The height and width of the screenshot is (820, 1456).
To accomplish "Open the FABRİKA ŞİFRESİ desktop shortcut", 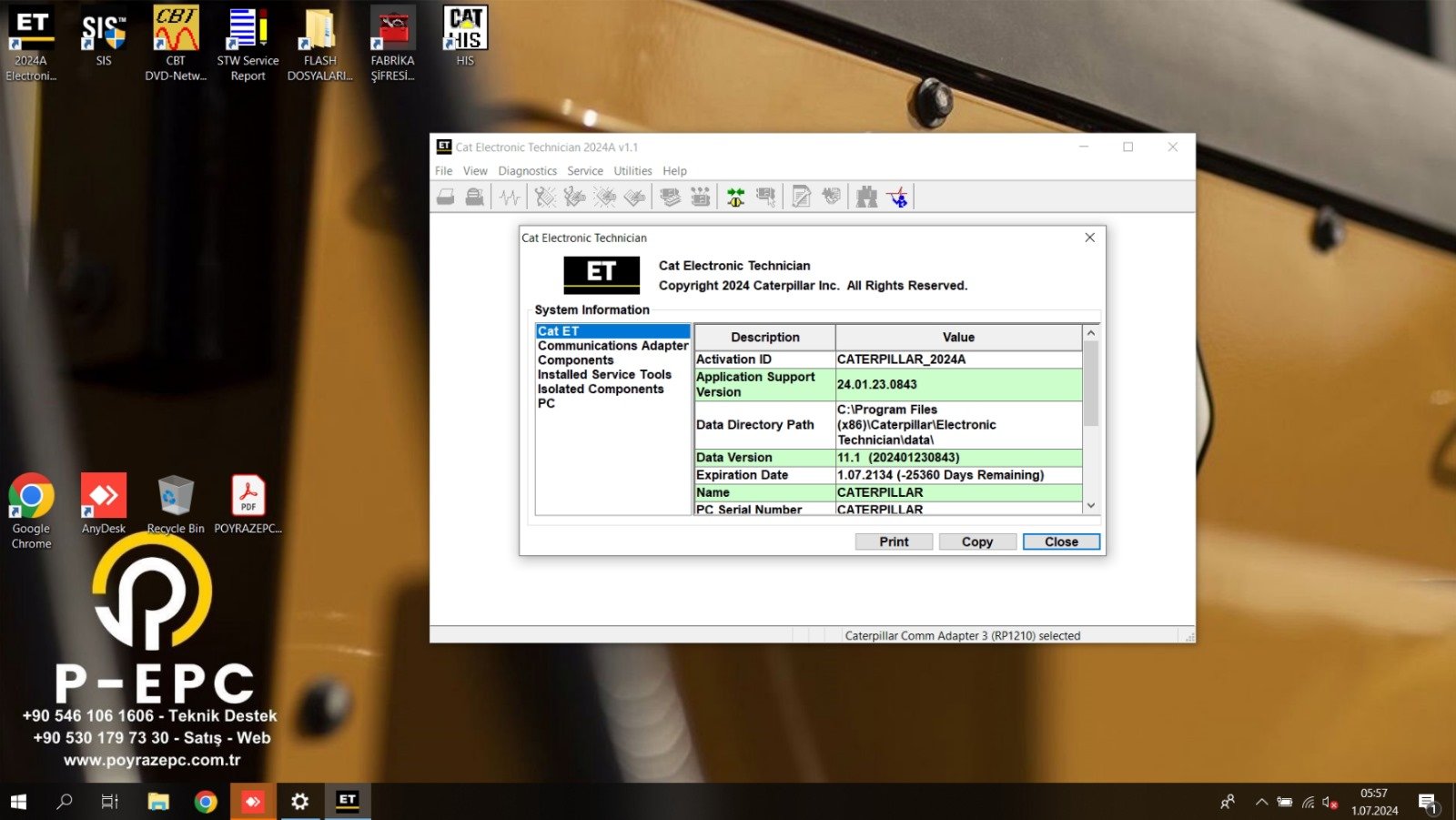I will pos(392,43).
